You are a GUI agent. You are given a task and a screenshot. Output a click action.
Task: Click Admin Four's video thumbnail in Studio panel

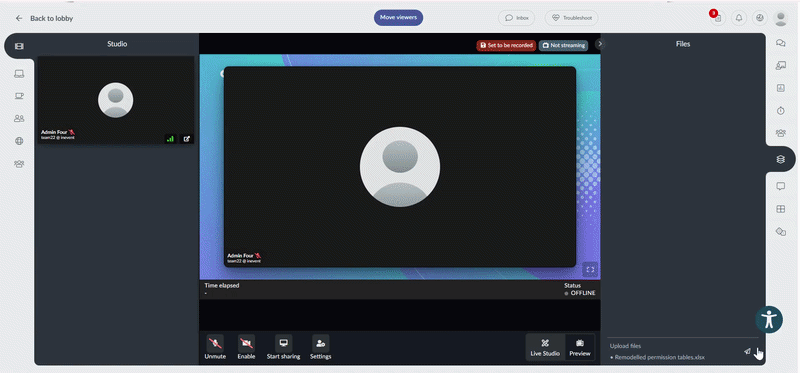coord(116,100)
